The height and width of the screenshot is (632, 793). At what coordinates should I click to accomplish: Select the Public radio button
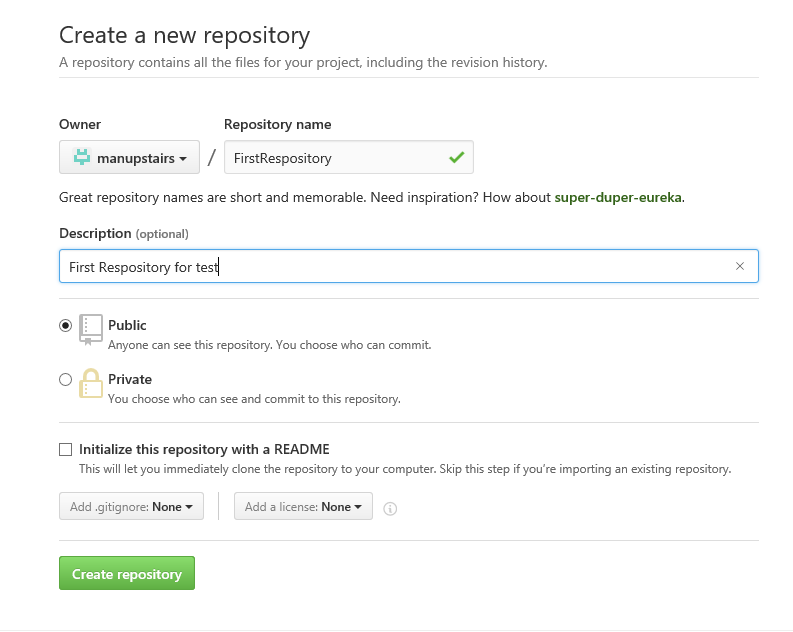[x=65, y=326]
